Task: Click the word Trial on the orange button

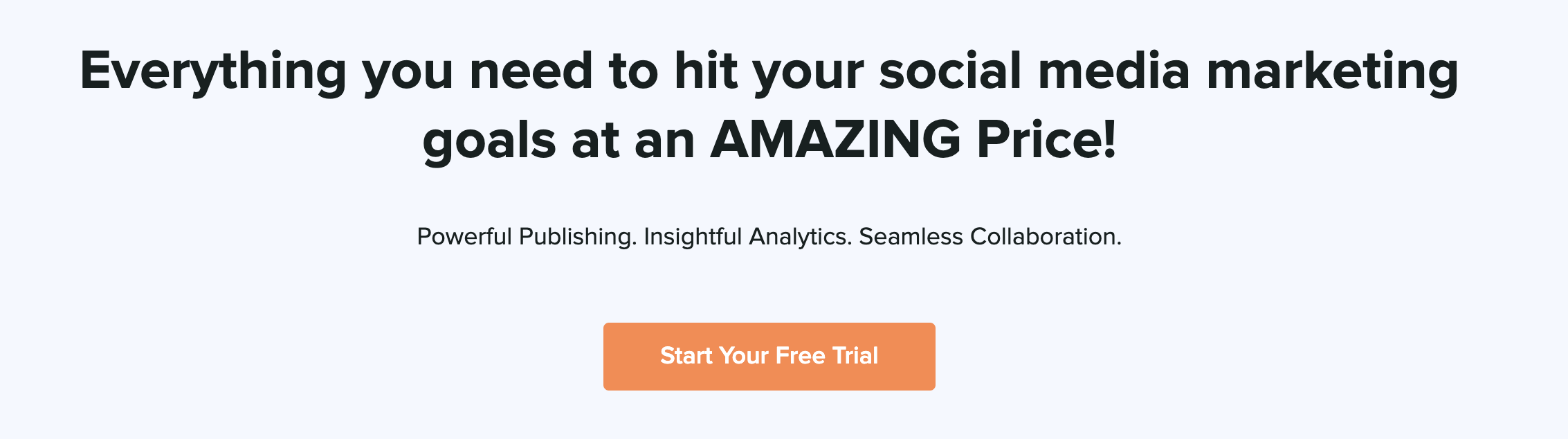Action: 855,356
